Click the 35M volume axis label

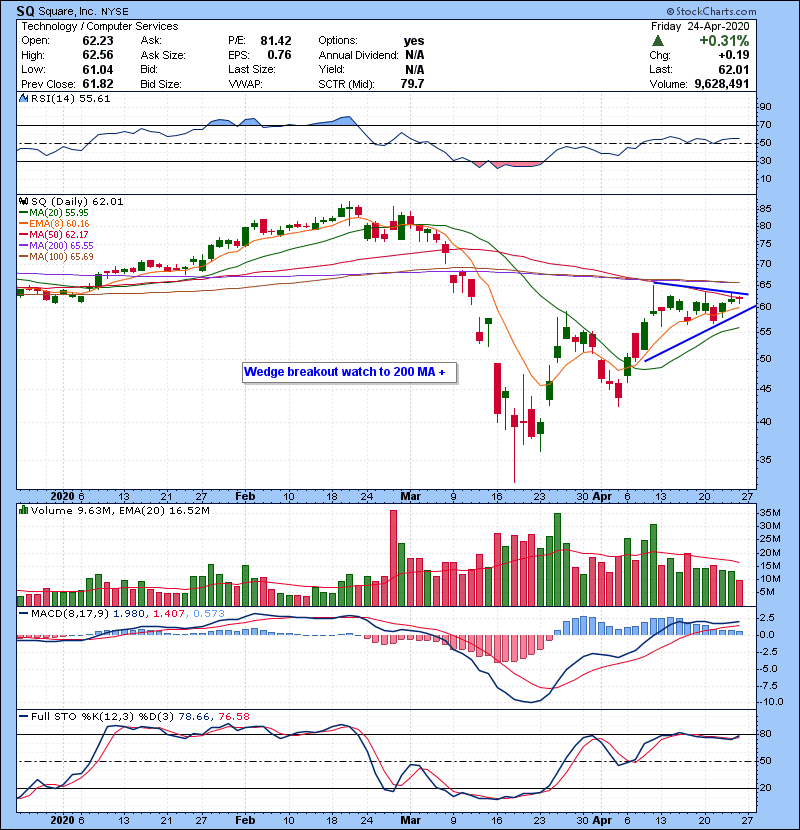[x=770, y=513]
